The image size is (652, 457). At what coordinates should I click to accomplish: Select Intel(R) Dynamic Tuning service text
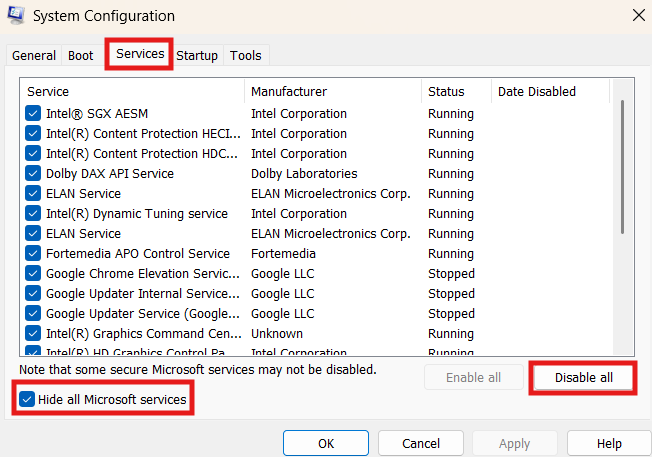(137, 213)
